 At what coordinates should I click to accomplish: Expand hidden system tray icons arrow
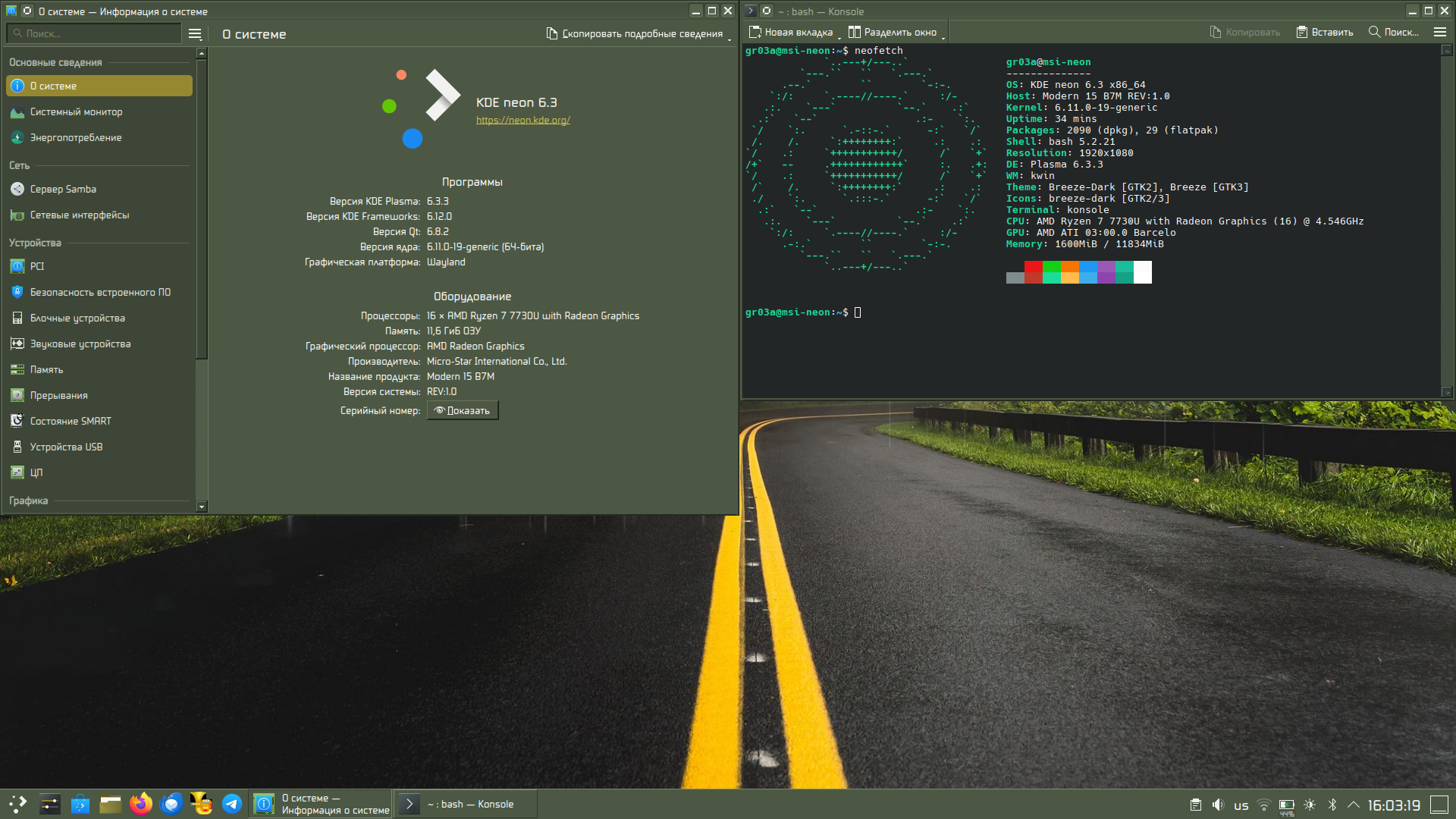[x=1354, y=805]
